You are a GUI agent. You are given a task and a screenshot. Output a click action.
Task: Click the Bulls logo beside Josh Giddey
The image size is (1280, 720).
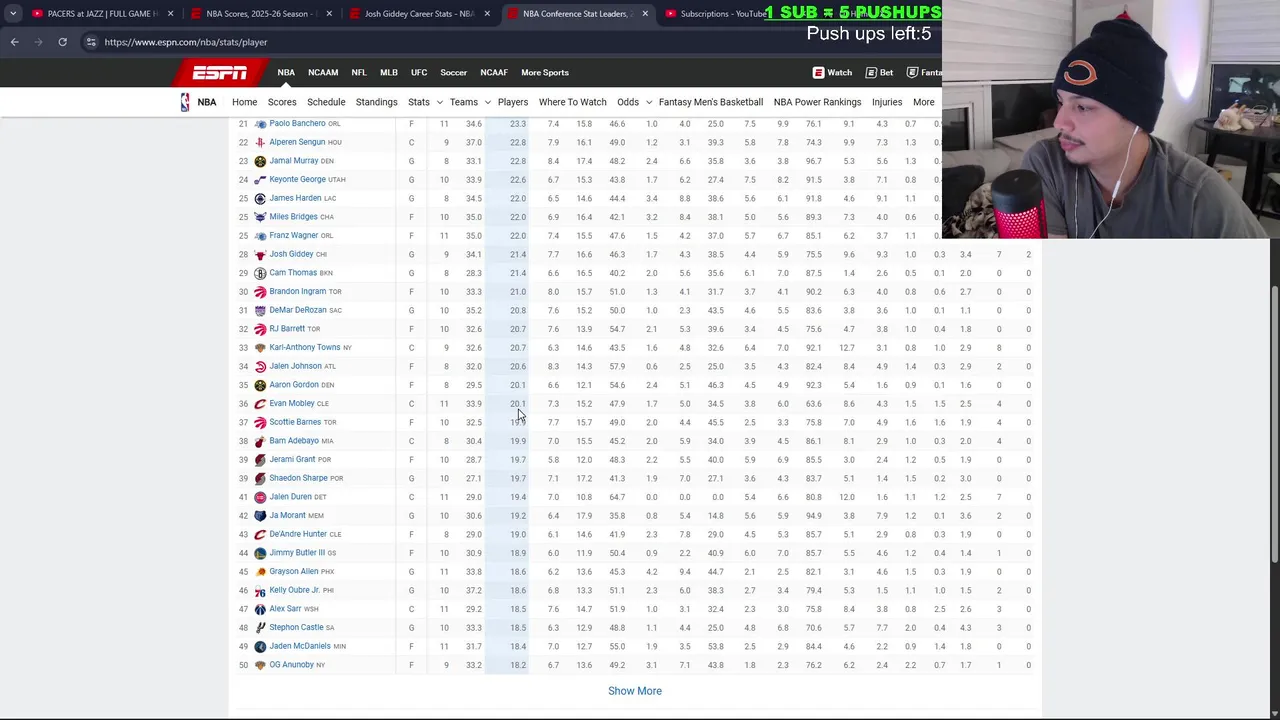pos(260,254)
